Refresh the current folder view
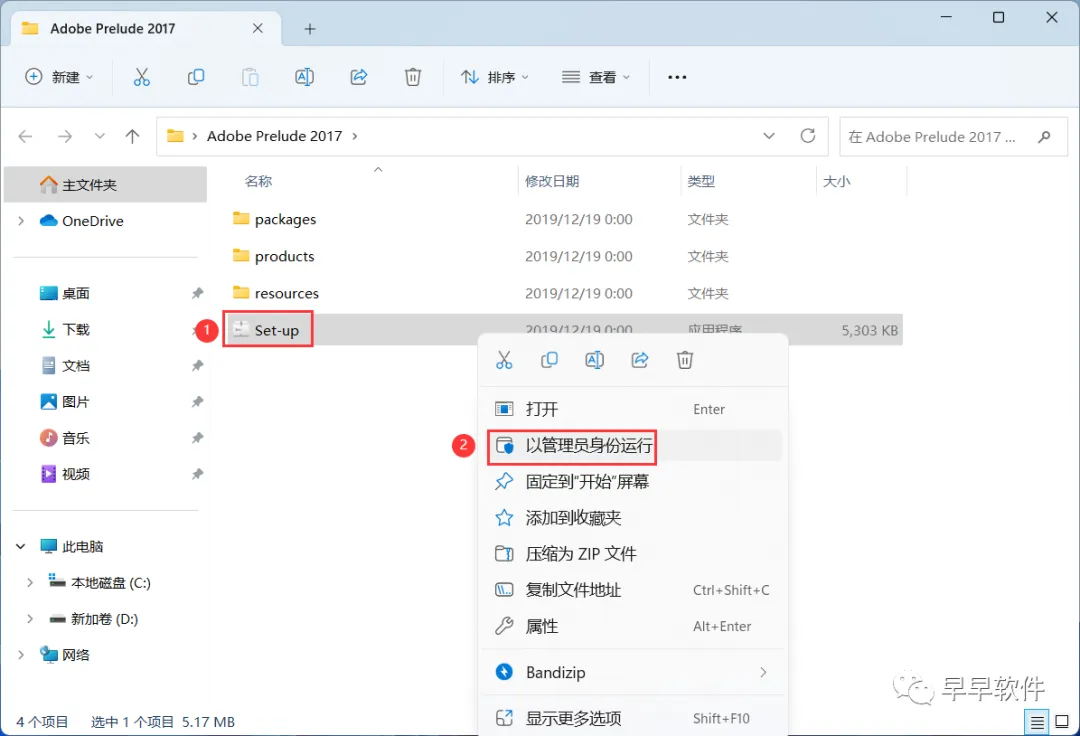 click(x=808, y=136)
